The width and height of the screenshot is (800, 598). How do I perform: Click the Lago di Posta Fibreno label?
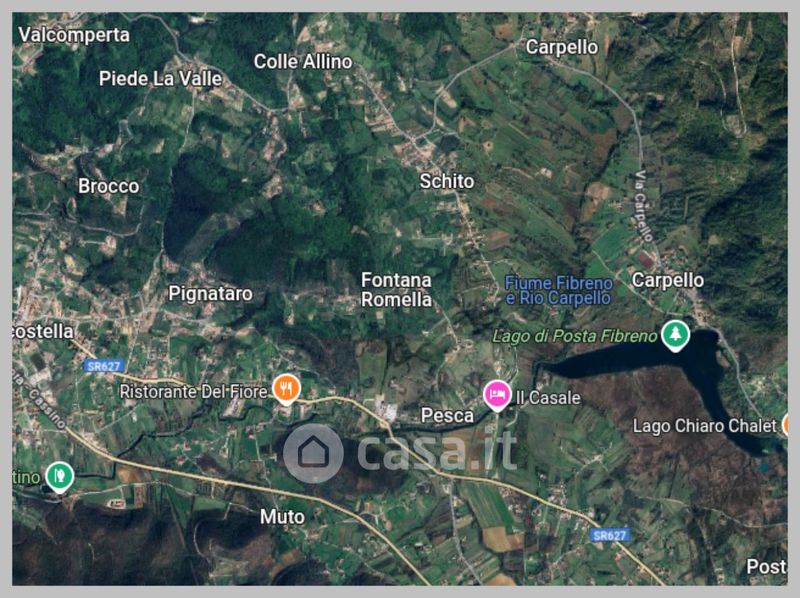[x=574, y=336]
